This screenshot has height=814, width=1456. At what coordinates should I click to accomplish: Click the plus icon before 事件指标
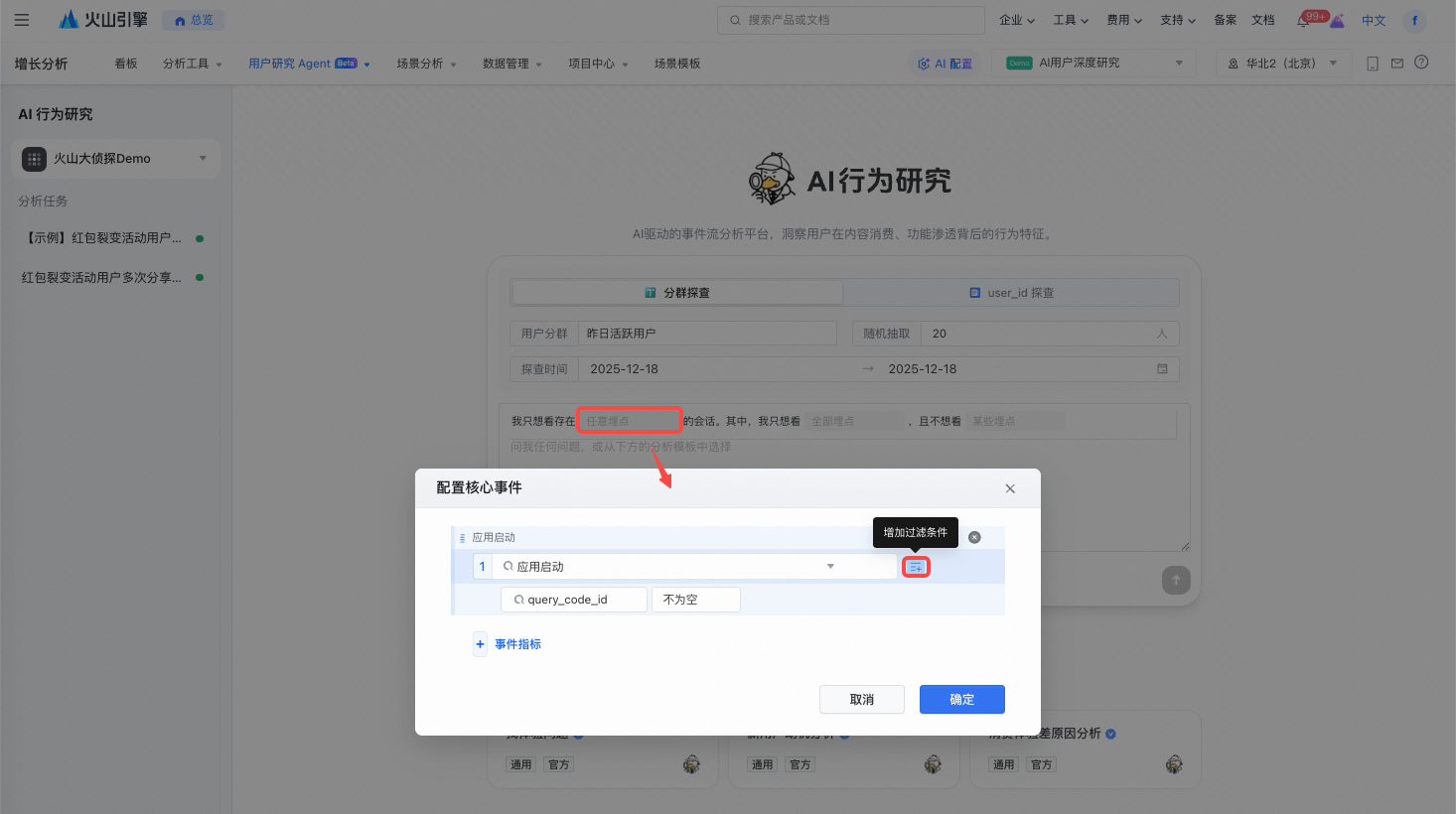pos(480,644)
